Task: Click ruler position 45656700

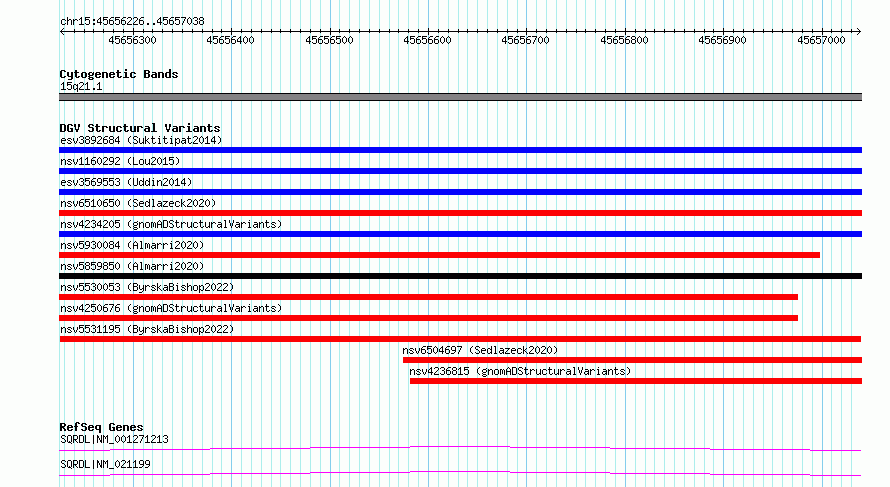Action: [526, 40]
